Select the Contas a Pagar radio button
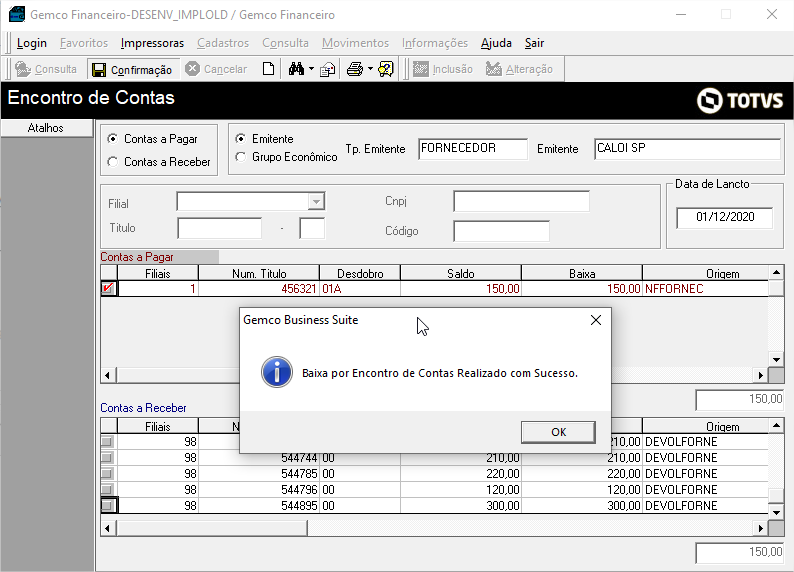This screenshot has width=794, height=572. click(112, 139)
